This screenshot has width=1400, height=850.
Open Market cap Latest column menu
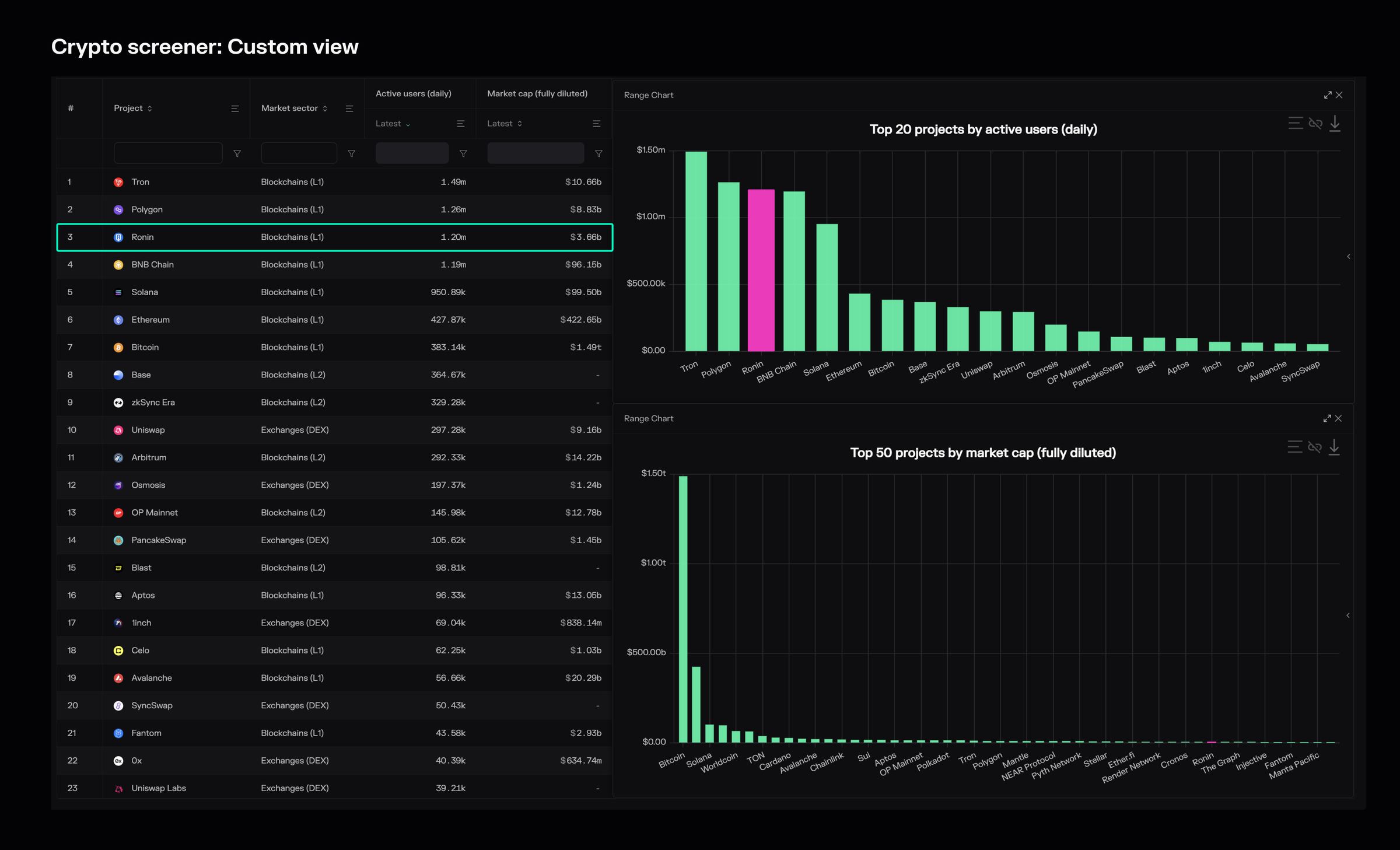[596, 124]
